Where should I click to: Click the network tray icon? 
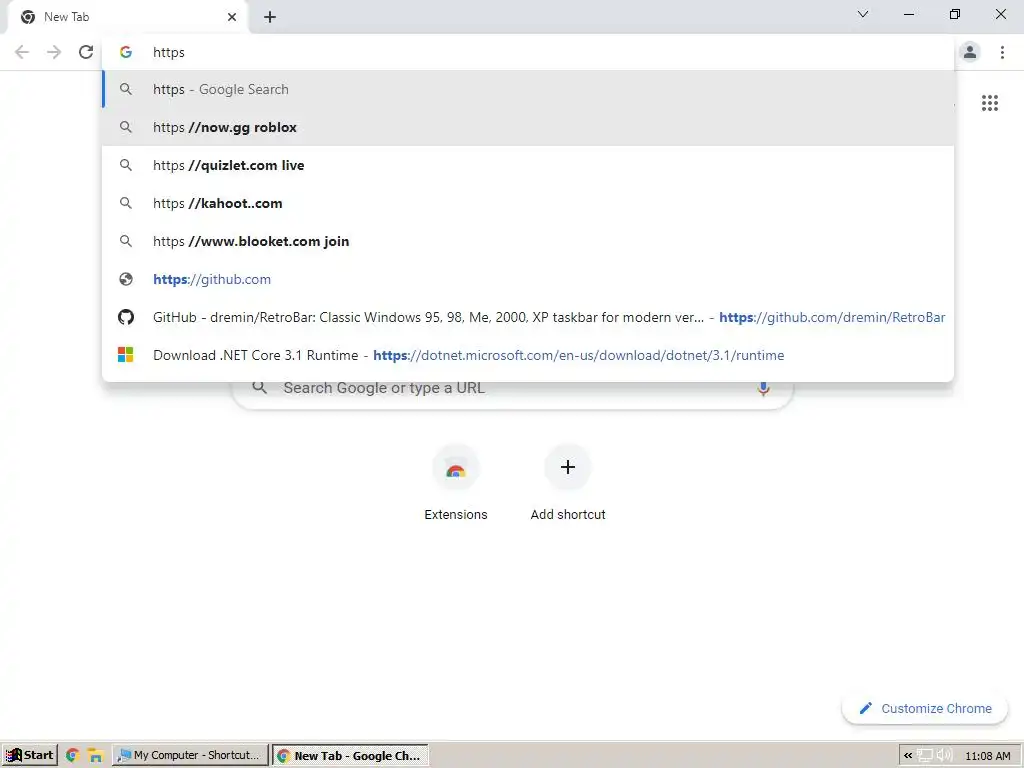coord(925,756)
